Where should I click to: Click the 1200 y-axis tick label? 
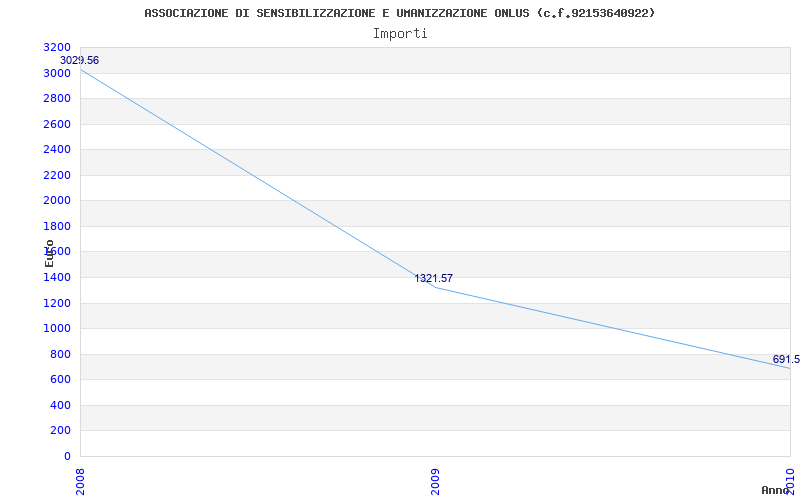57,304
